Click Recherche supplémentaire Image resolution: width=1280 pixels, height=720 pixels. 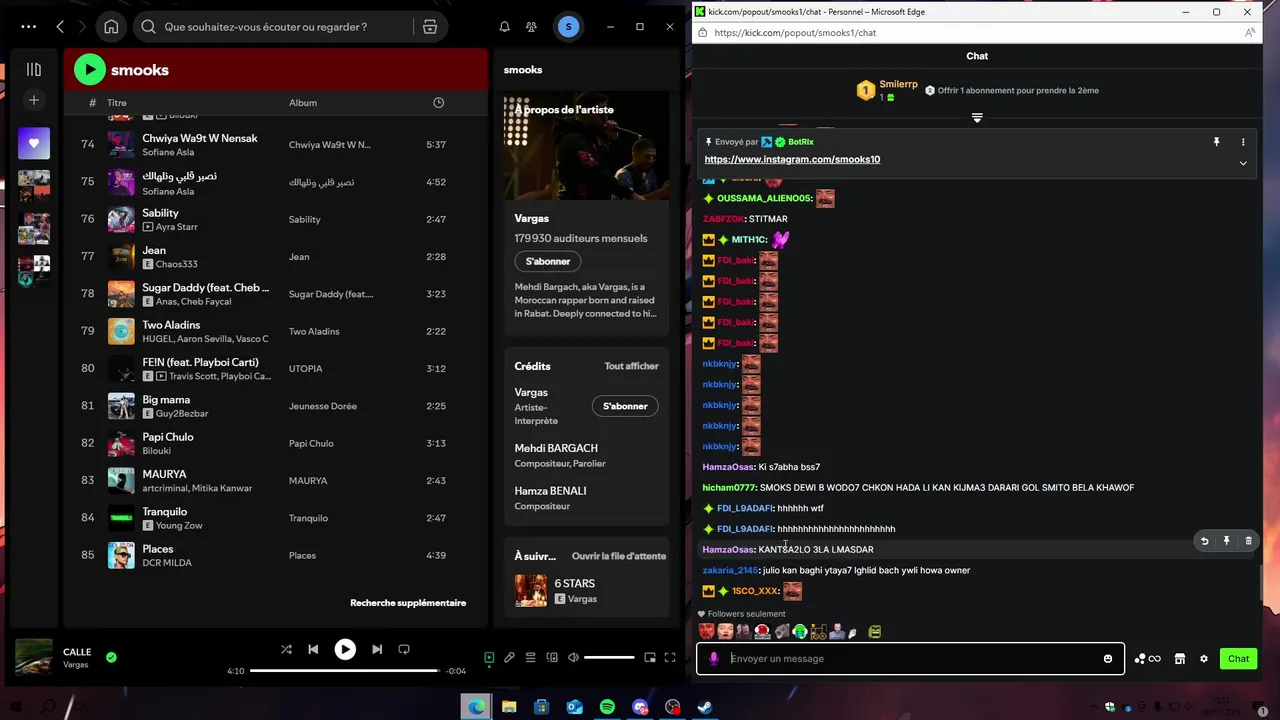408,603
